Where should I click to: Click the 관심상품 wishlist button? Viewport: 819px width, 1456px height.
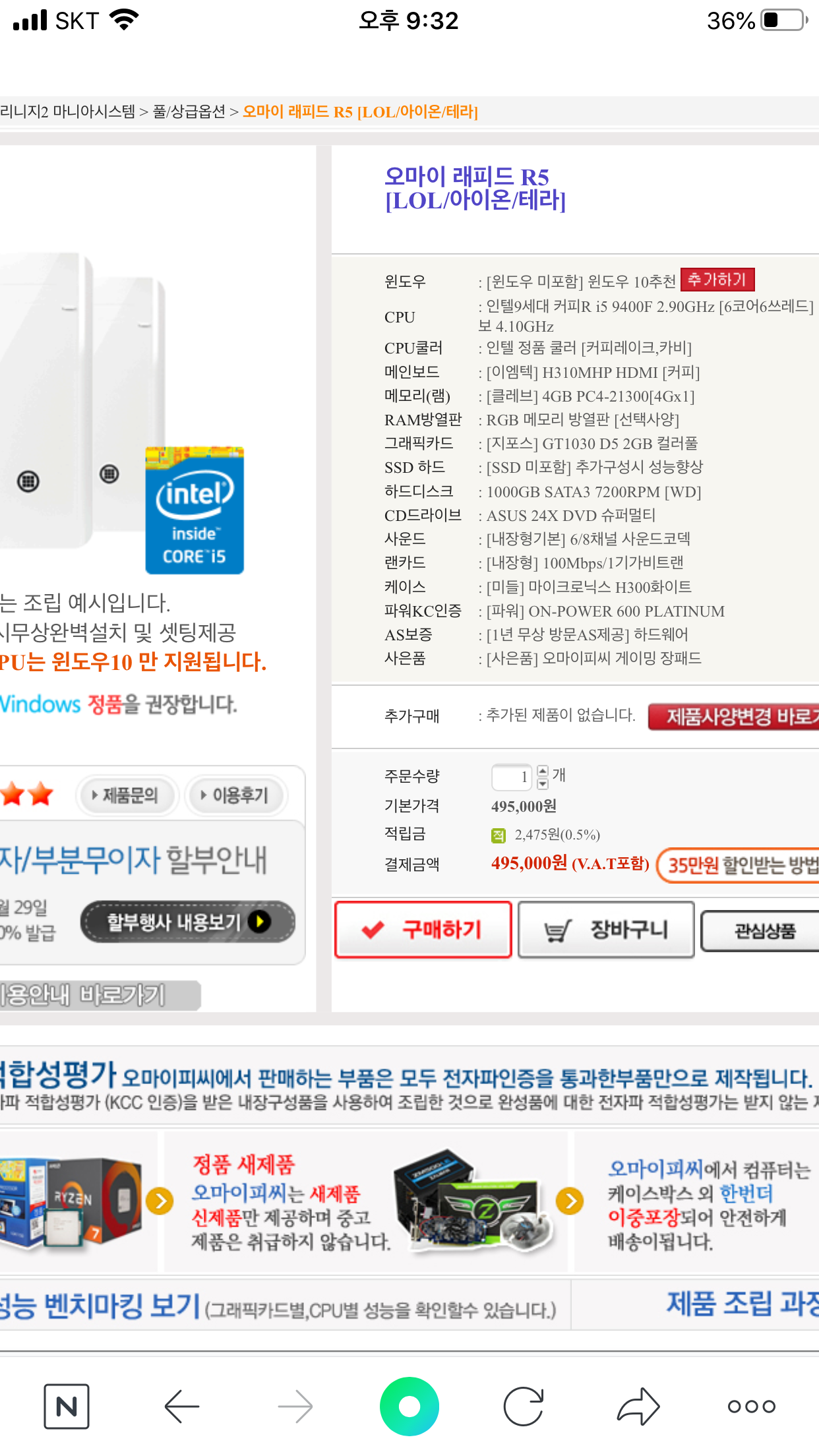(760, 931)
